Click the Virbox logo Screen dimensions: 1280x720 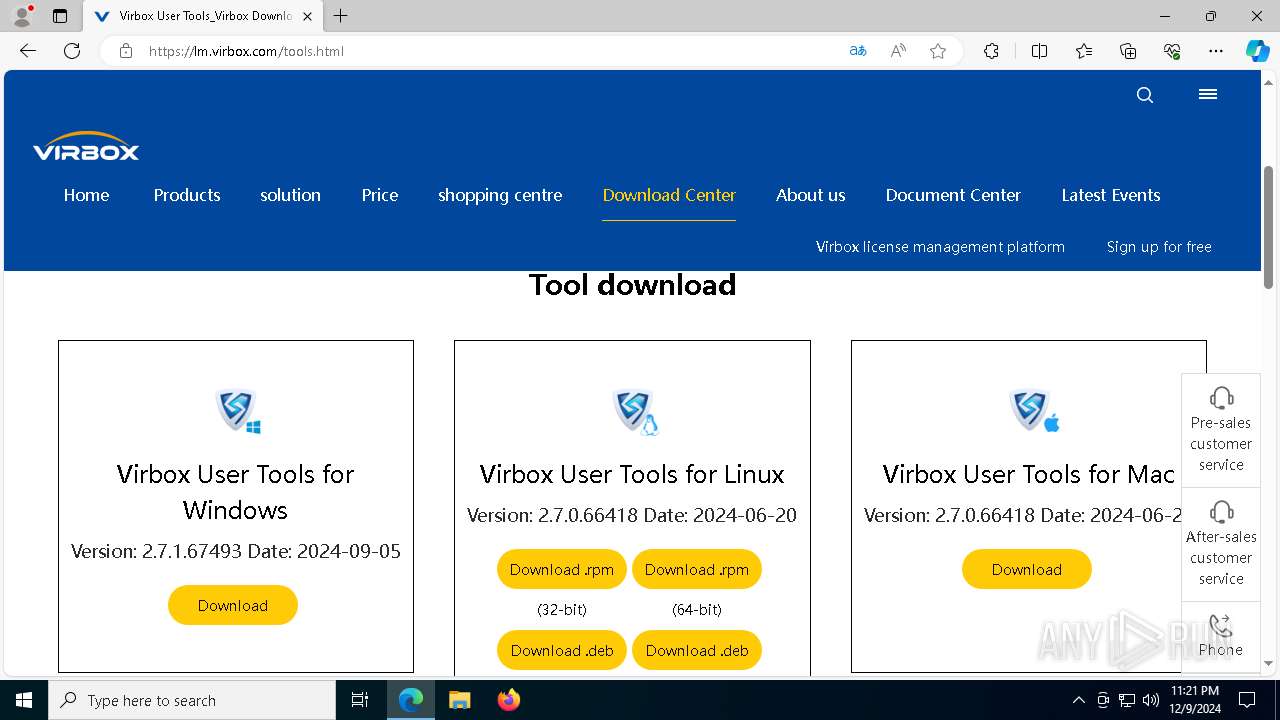point(86,147)
